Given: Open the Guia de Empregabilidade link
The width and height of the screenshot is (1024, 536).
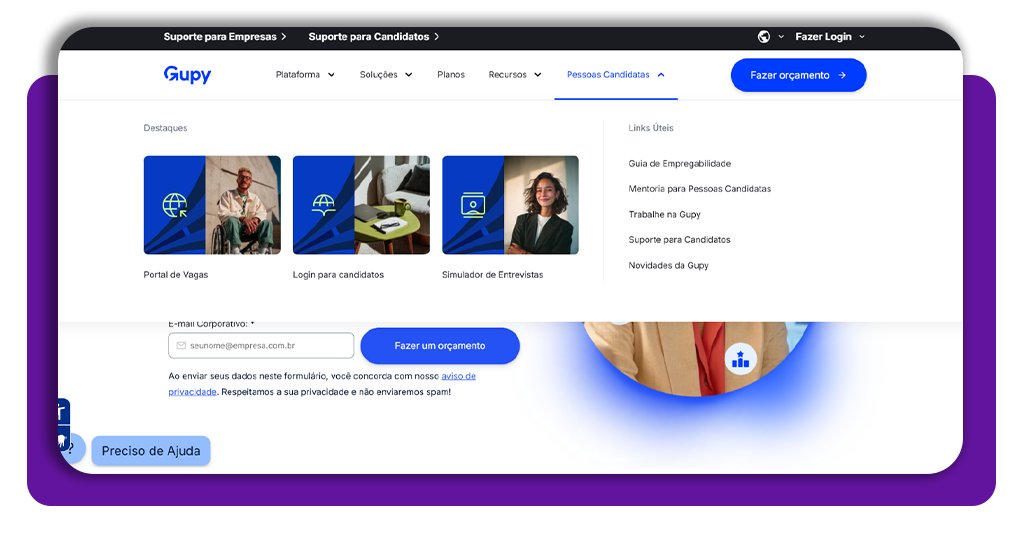Looking at the screenshot, I should coord(679,163).
